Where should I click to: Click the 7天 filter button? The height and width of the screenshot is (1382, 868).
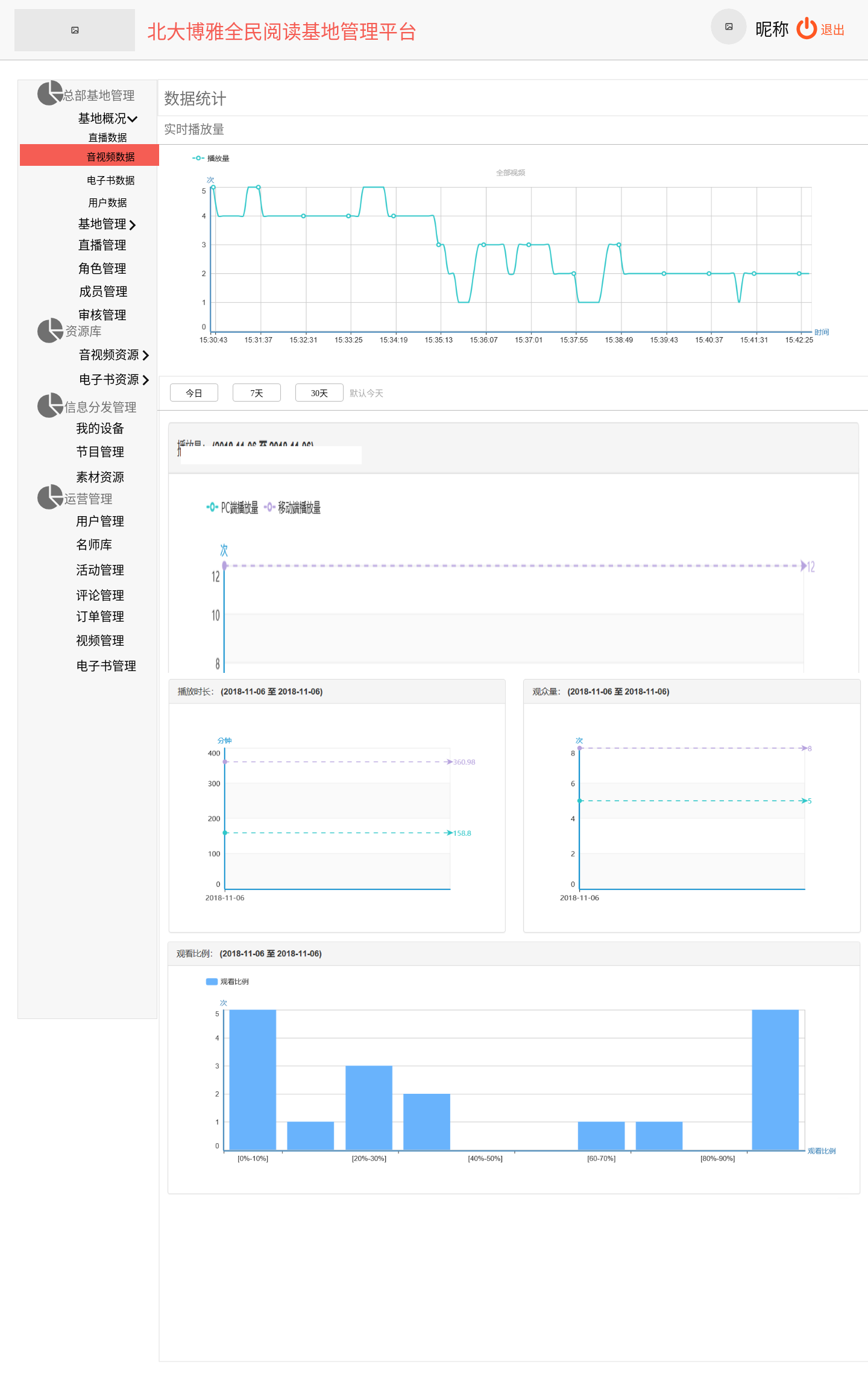tap(257, 393)
